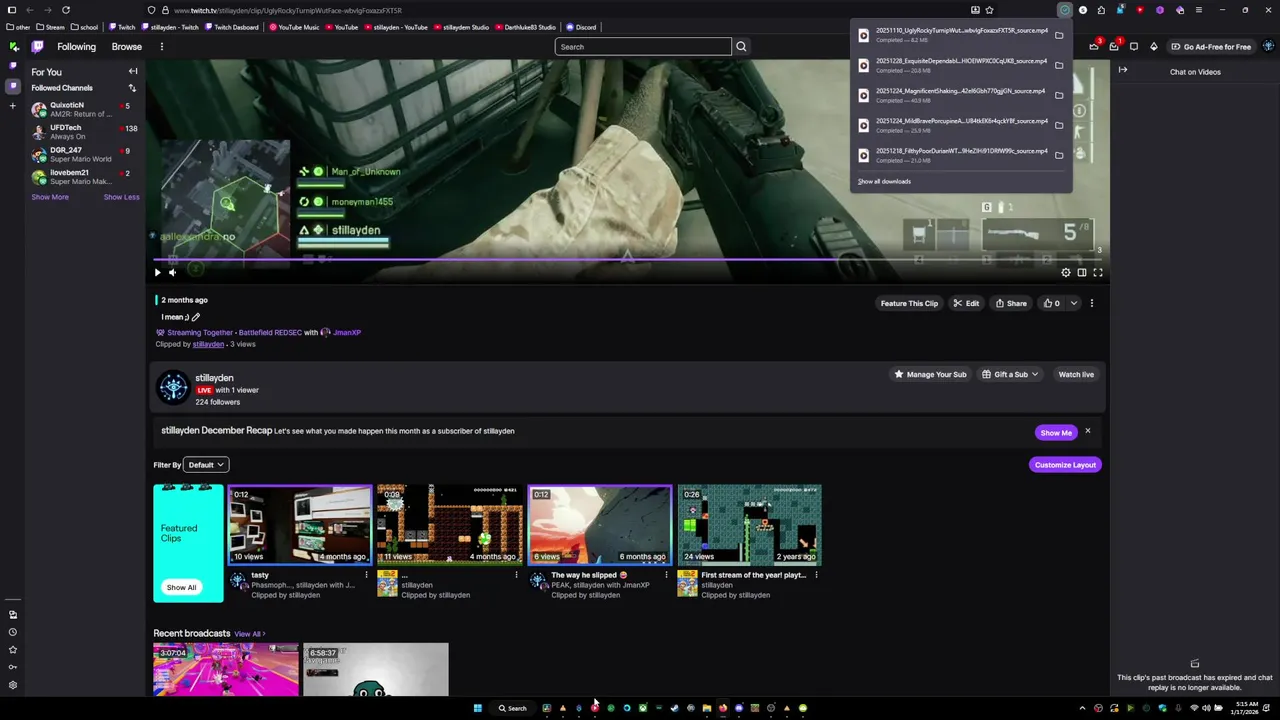Click Watch live button
Image resolution: width=1280 pixels, height=720 pixels.
pyautogui.click(x=1076, y=374)
